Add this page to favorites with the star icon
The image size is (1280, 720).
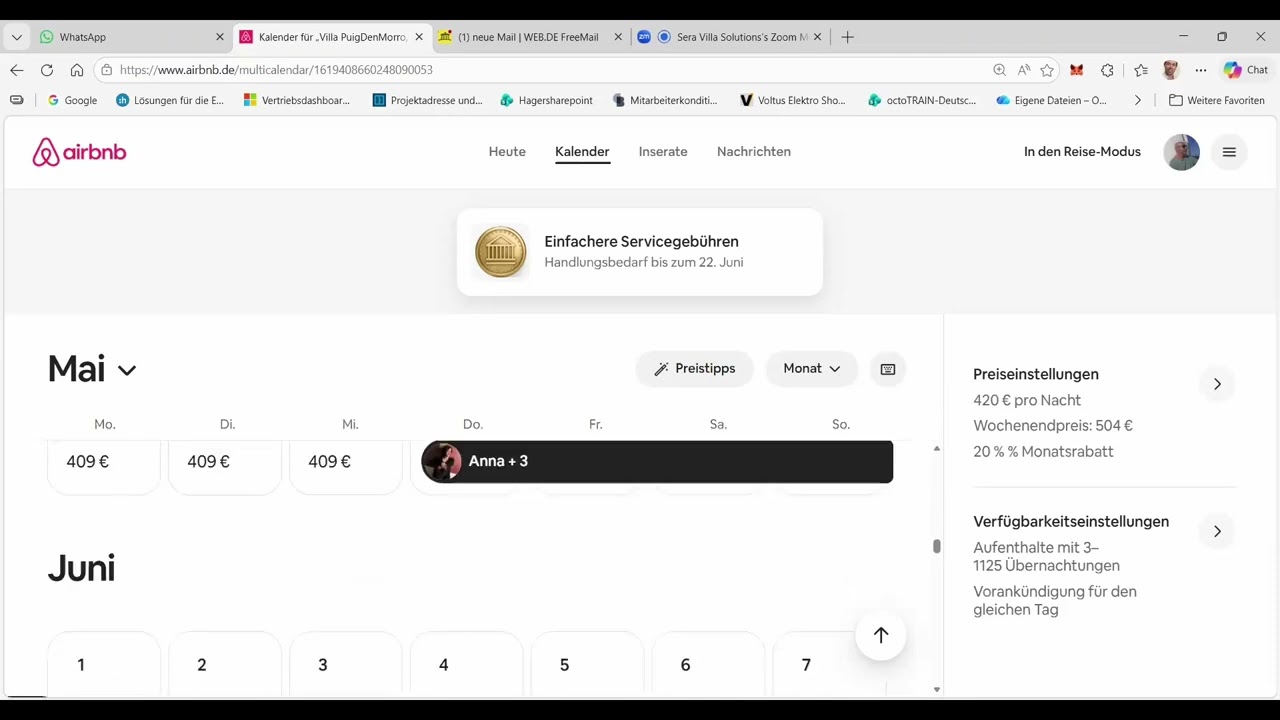pyautogui.click(x=1047, y=70)
